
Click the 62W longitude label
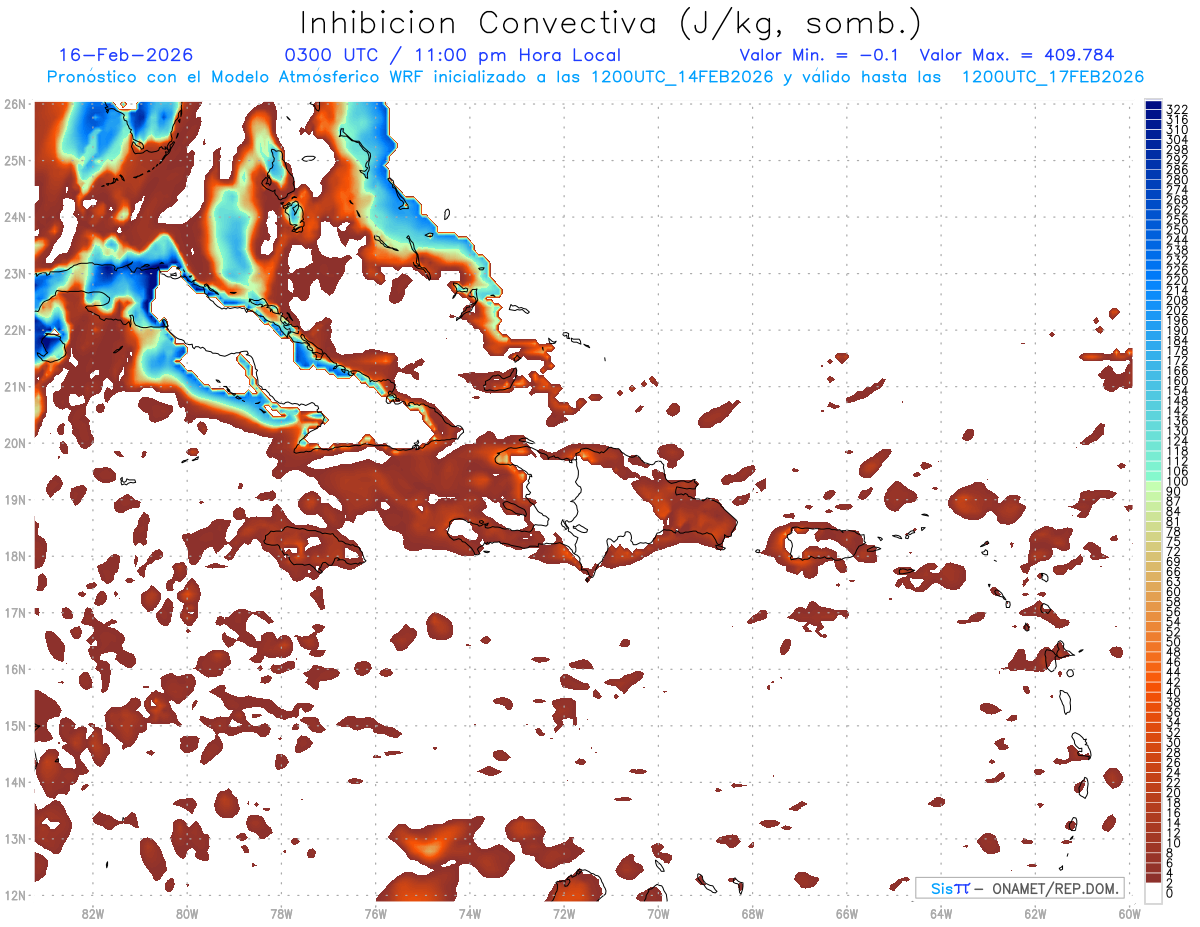pyautogui.click(x=1035, y=912)
